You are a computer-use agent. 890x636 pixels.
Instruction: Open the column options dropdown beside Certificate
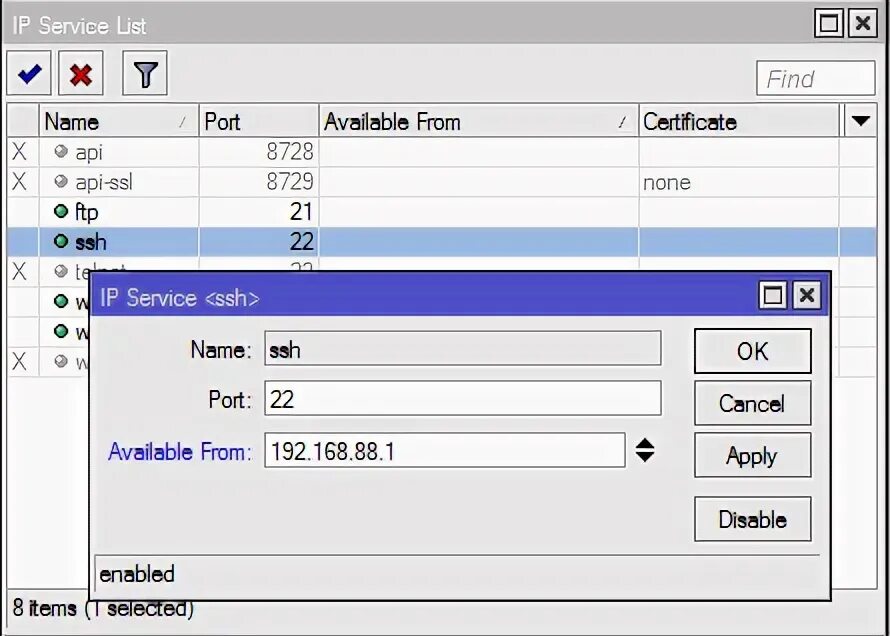[x=860, y=121]
